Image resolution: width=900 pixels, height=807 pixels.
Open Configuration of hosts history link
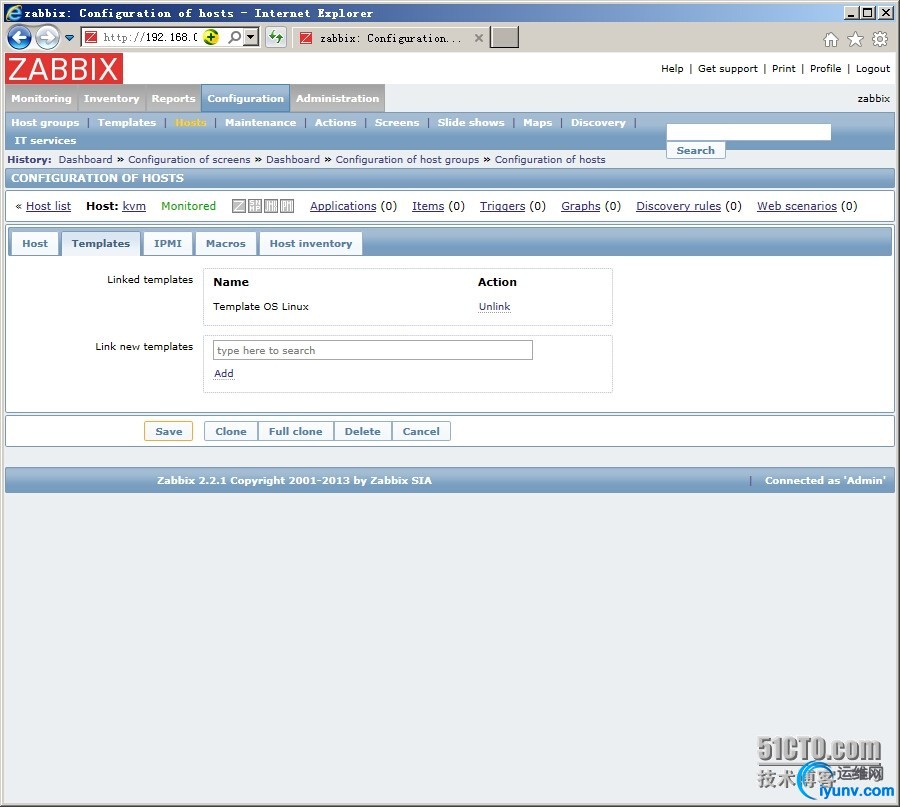pos(550,160)
